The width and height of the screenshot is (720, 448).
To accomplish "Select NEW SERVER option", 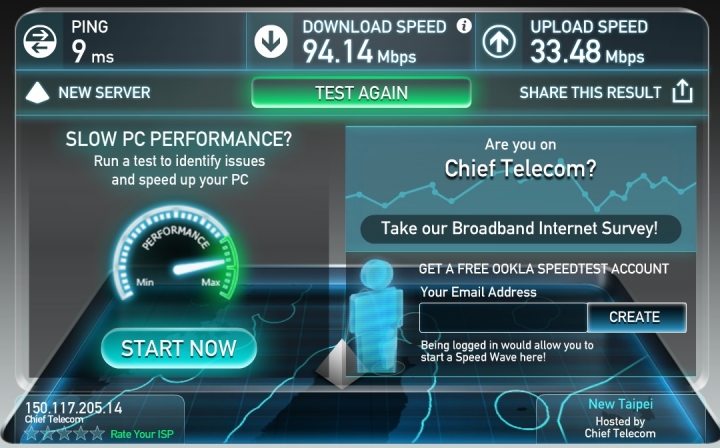I will click(x=104, y=93).
